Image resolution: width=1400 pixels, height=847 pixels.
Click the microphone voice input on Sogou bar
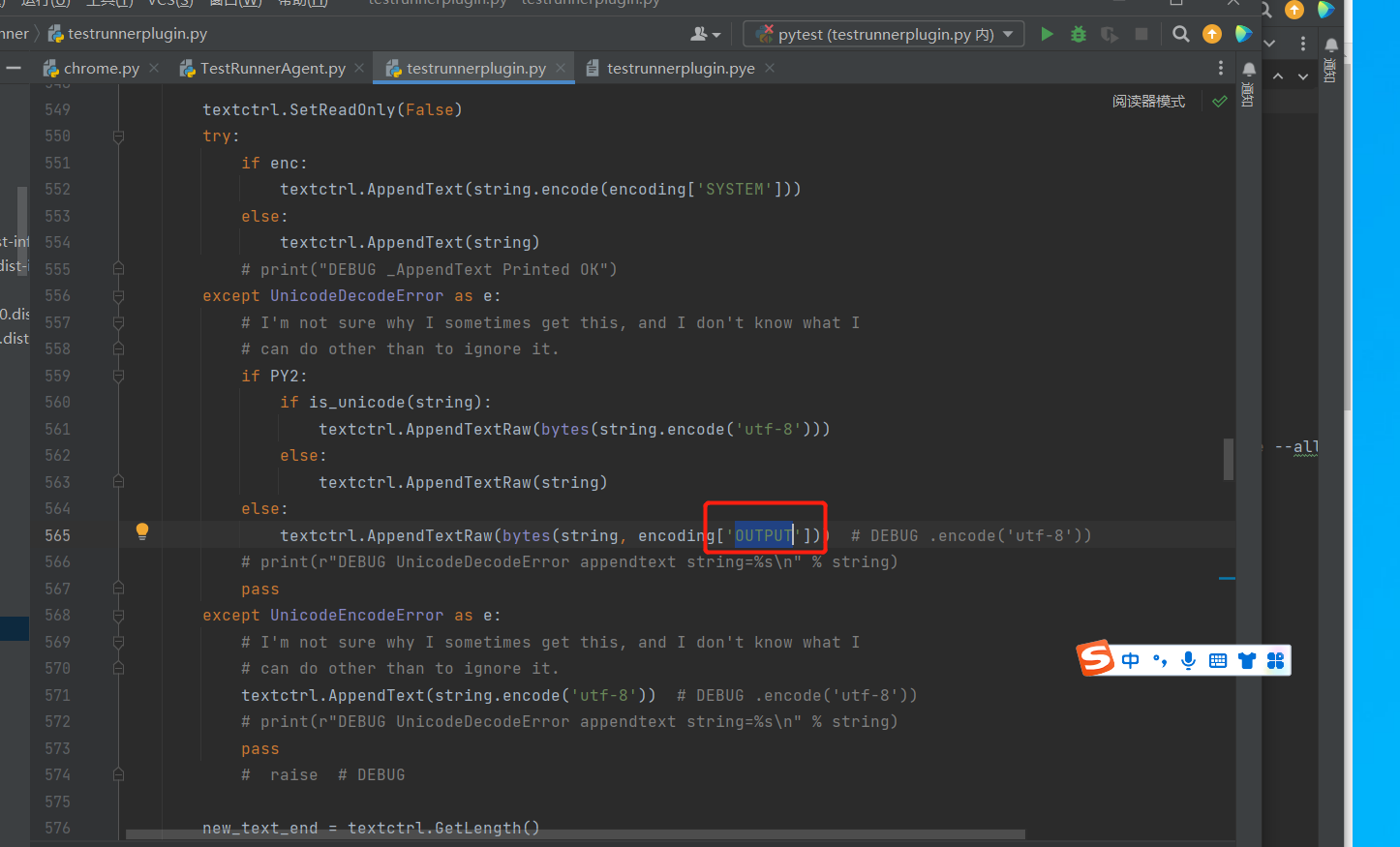pyautogui.click(x=1189, y=660)
